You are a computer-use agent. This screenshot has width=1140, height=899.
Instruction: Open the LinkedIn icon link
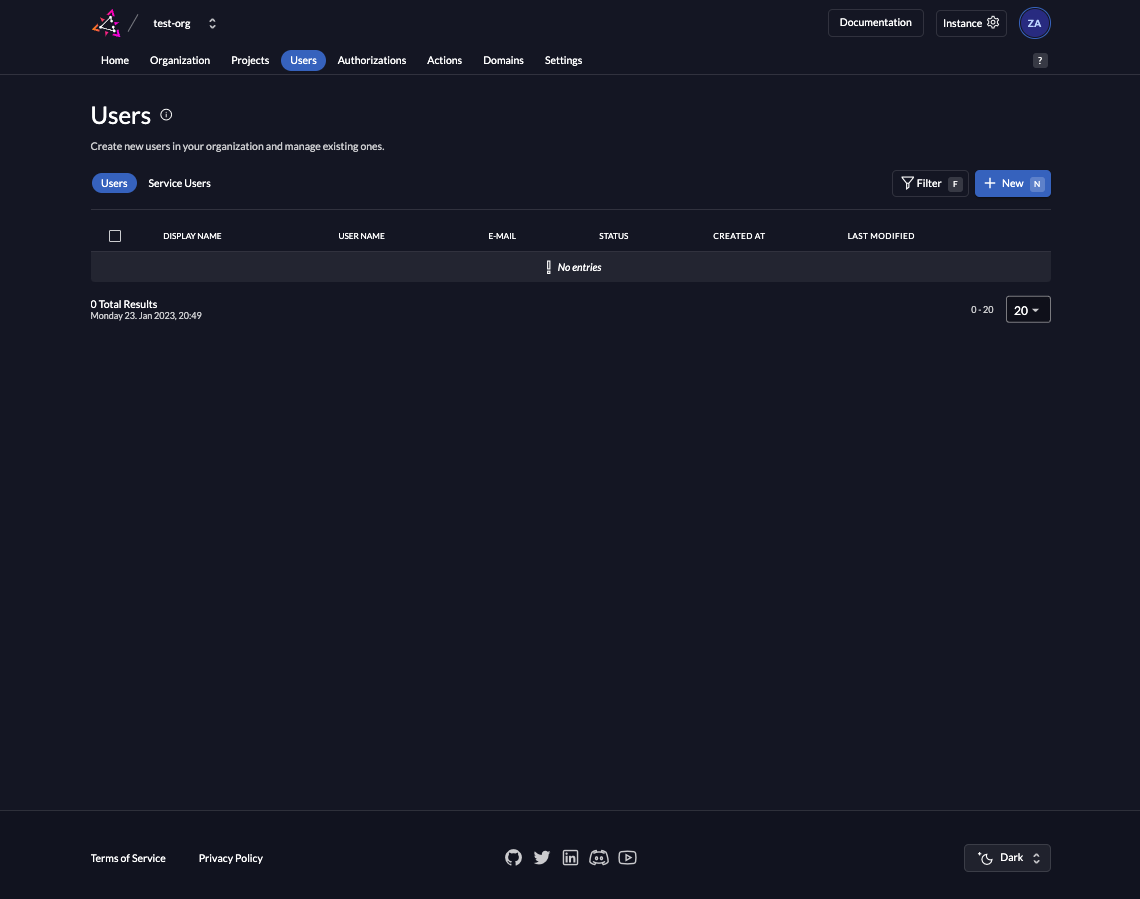[x=570, y=858]
